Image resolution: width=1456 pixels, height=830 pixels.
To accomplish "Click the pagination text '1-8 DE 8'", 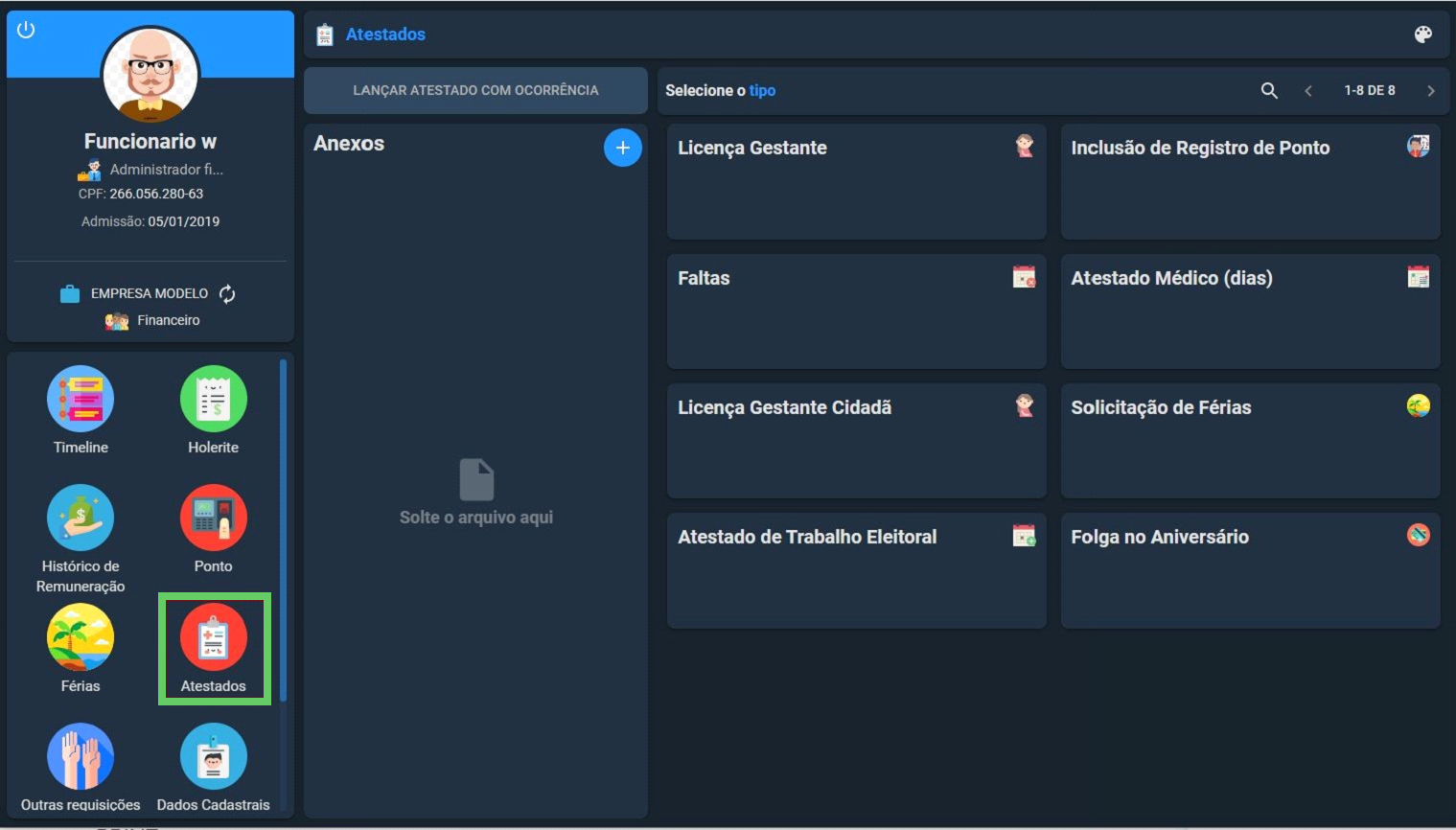I will tap(1370, 90).
